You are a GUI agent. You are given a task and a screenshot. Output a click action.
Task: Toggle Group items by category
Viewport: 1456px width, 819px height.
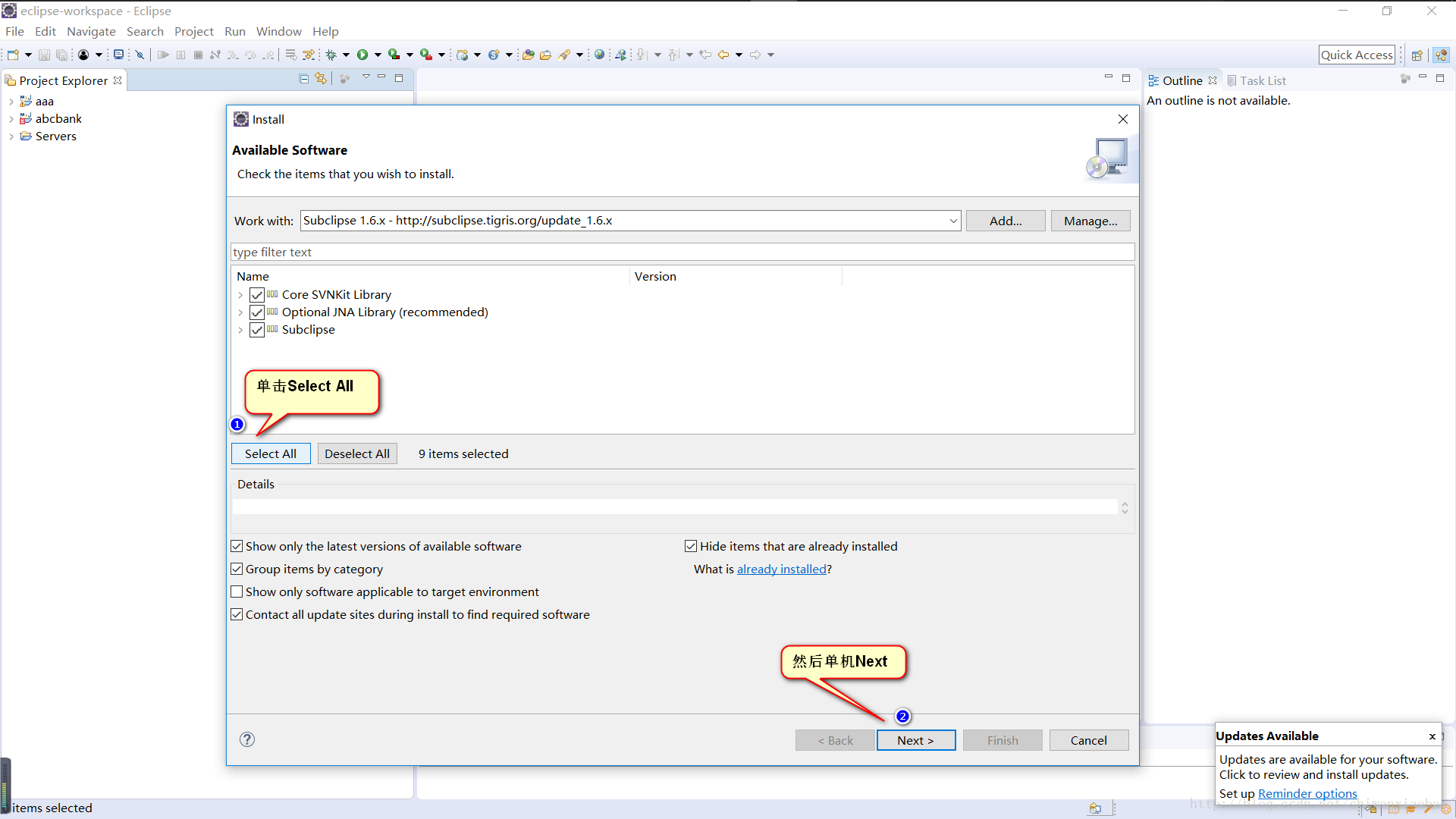tap(237, 569)
